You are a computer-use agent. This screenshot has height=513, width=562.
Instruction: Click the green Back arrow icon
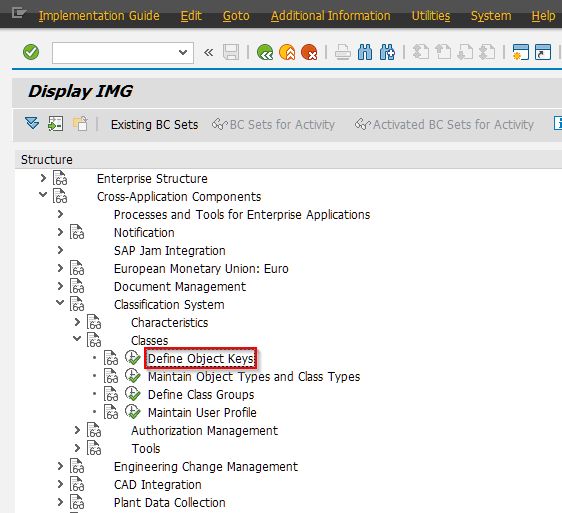click(x=265, y=52)
